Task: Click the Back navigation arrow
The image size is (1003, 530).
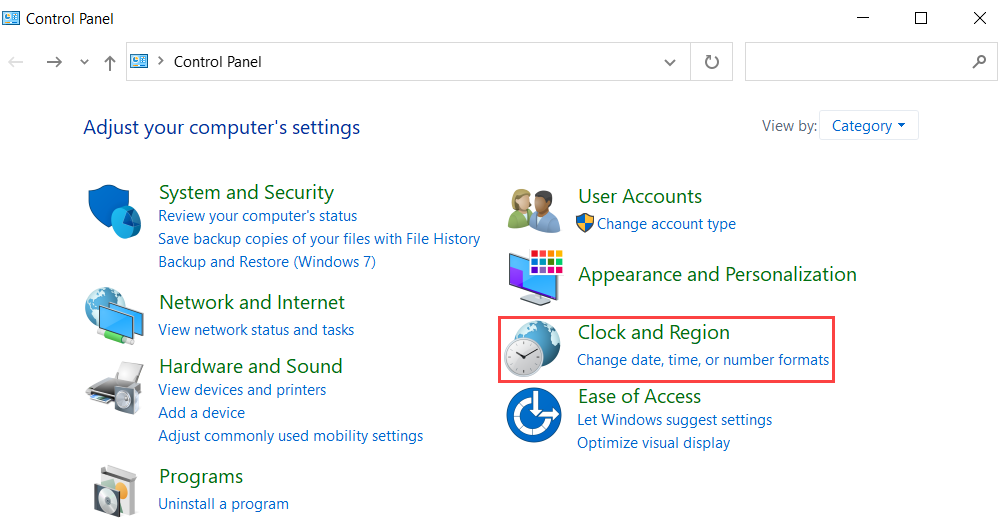Action: pos(16,62)
